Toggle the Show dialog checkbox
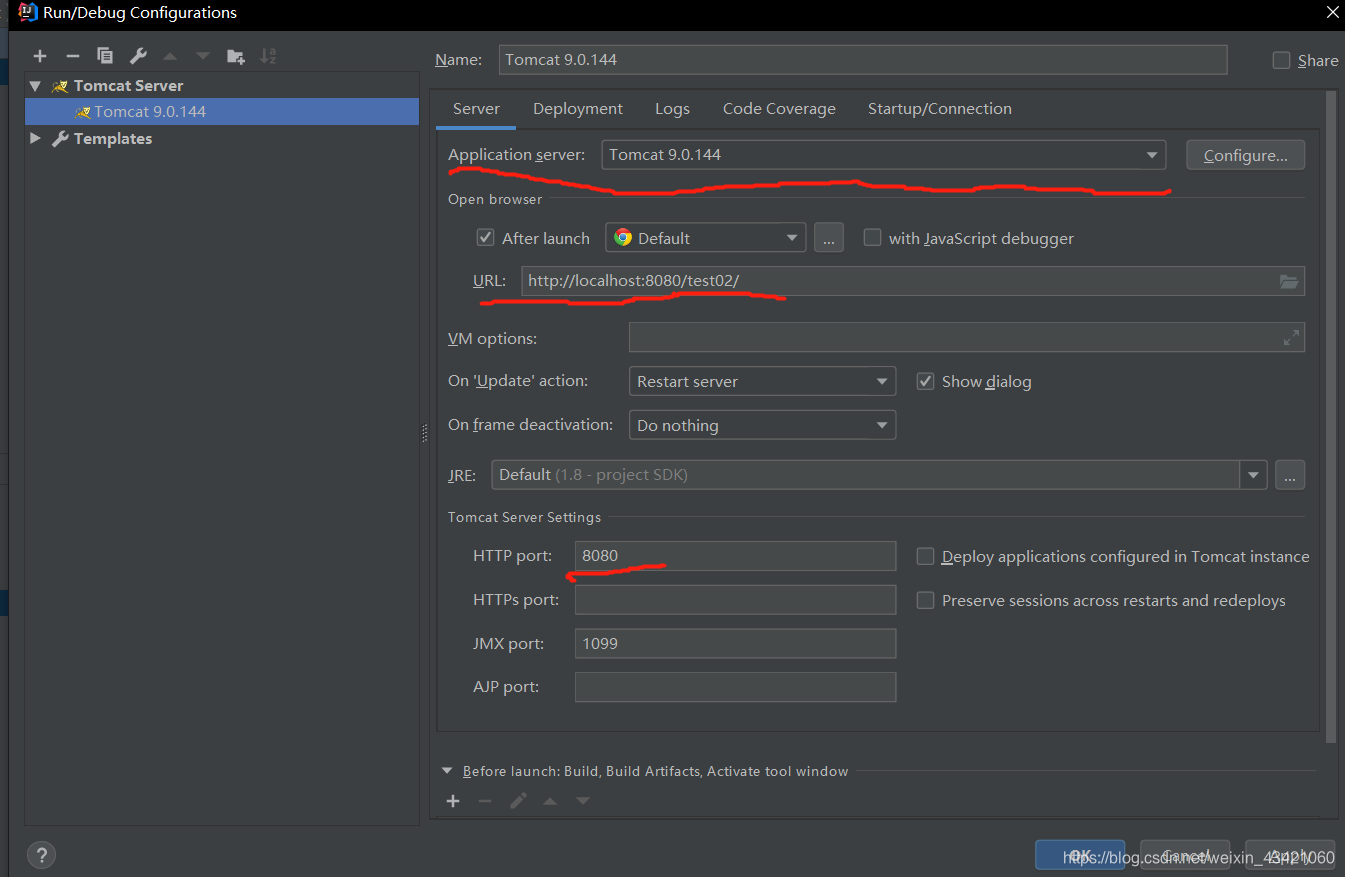1345x877 pixels. (x=925, y=381)
